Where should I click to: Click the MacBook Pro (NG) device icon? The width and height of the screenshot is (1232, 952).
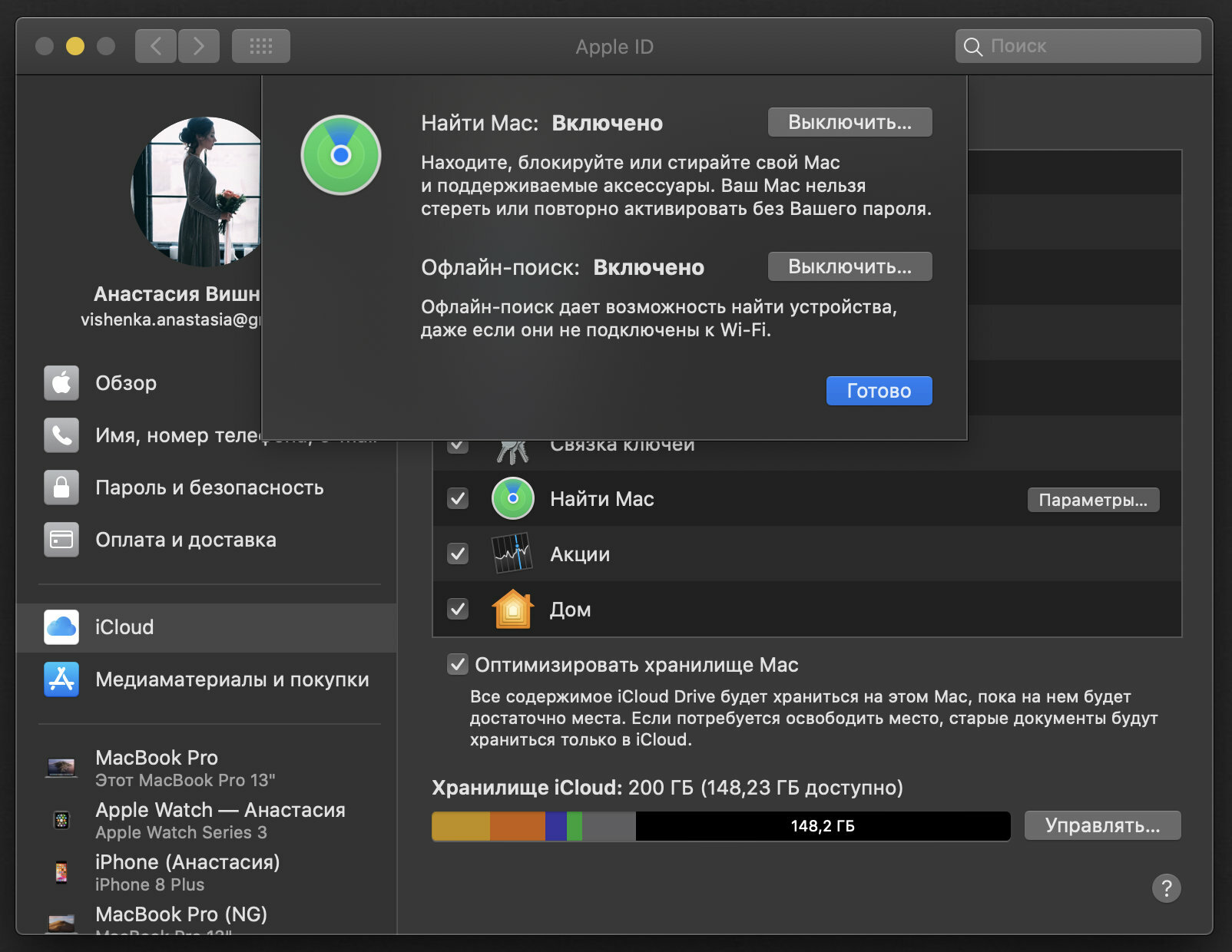point(61,923)
